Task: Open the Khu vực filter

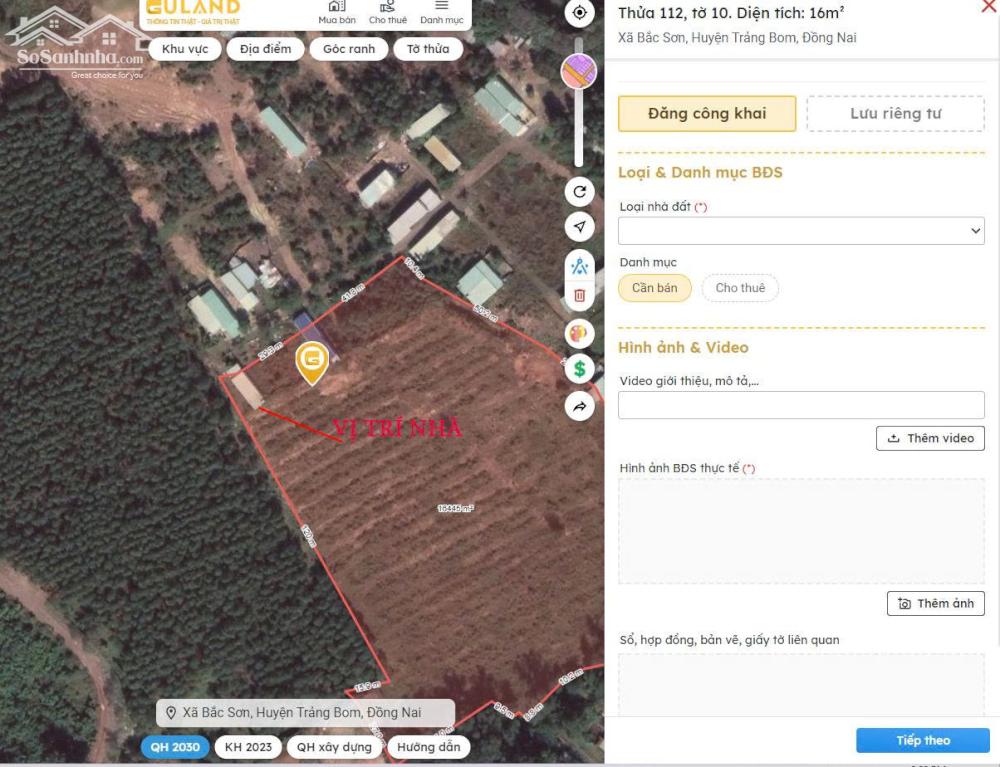Action: (x=185, y=49)
